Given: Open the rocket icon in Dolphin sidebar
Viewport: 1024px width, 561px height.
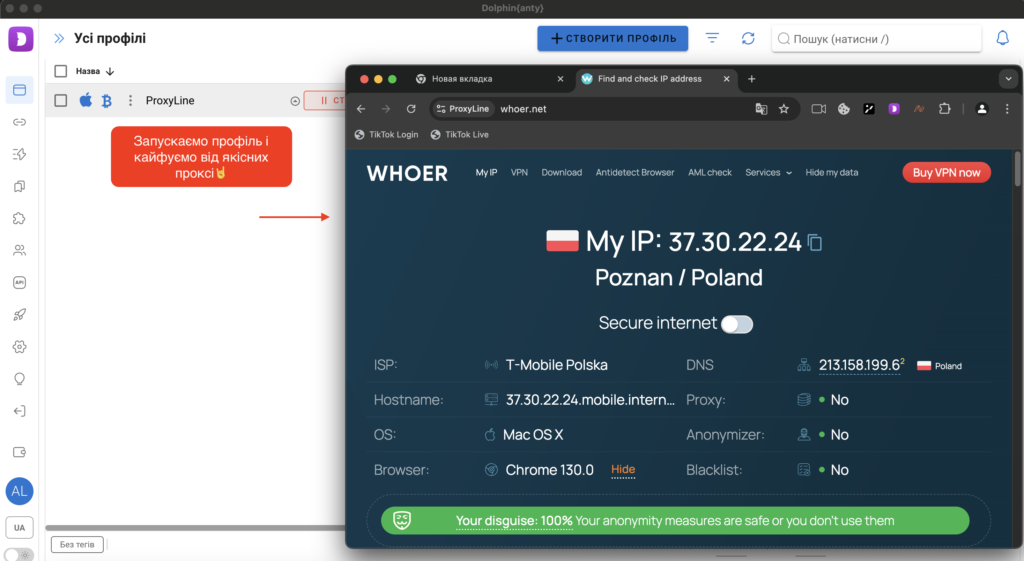Looking at the screenshot, I should 19,314.
